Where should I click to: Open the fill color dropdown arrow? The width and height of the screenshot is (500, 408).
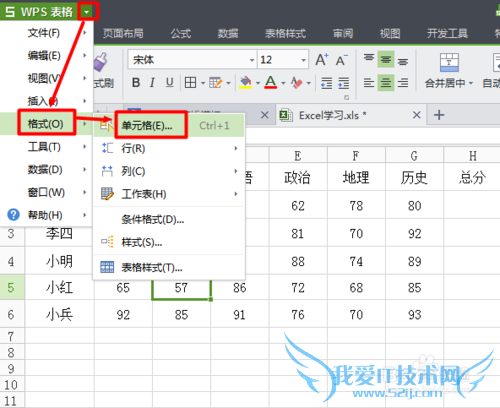pos(258,83)
